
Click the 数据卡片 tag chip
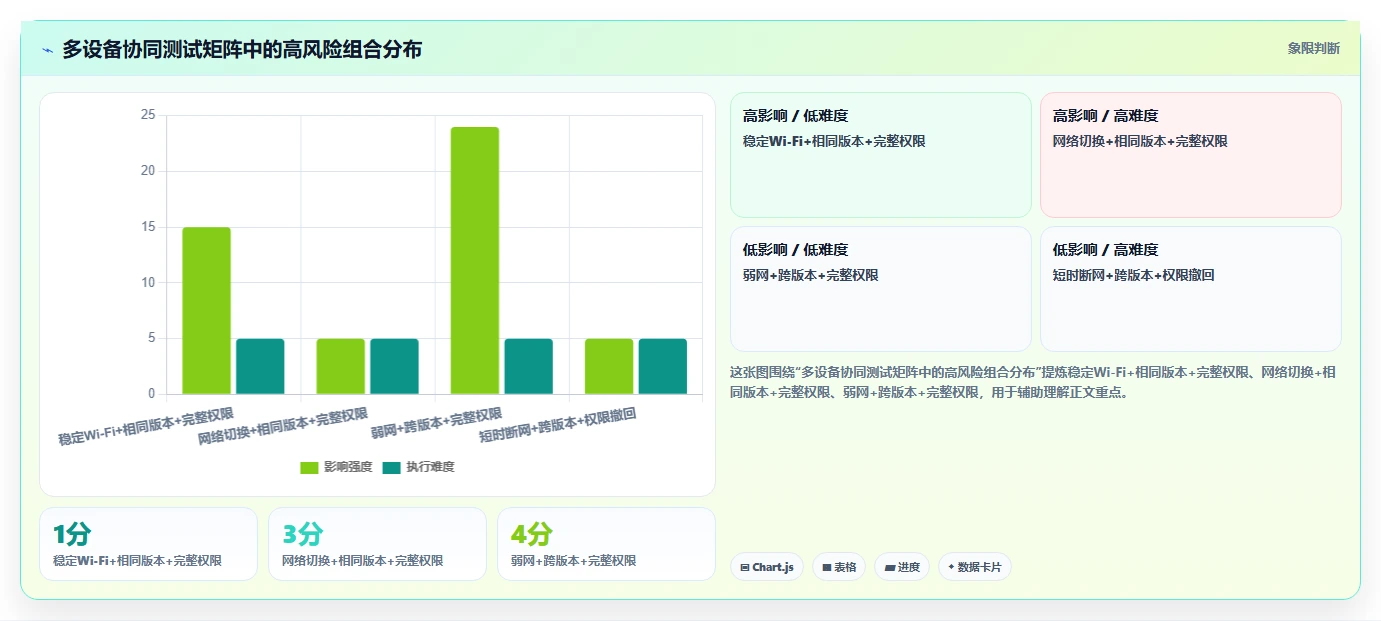(x=975, y=567)
